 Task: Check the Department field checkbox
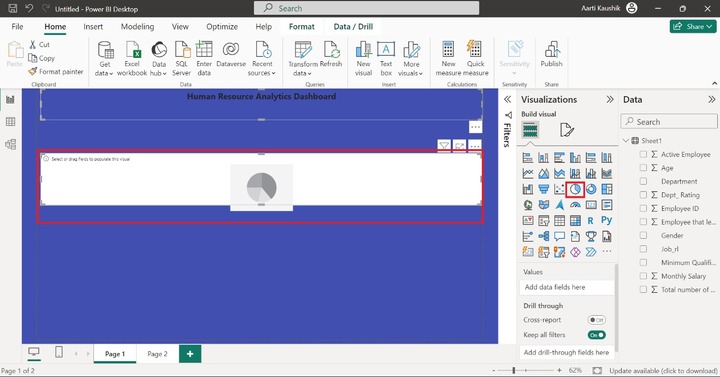tap(643, 181)
